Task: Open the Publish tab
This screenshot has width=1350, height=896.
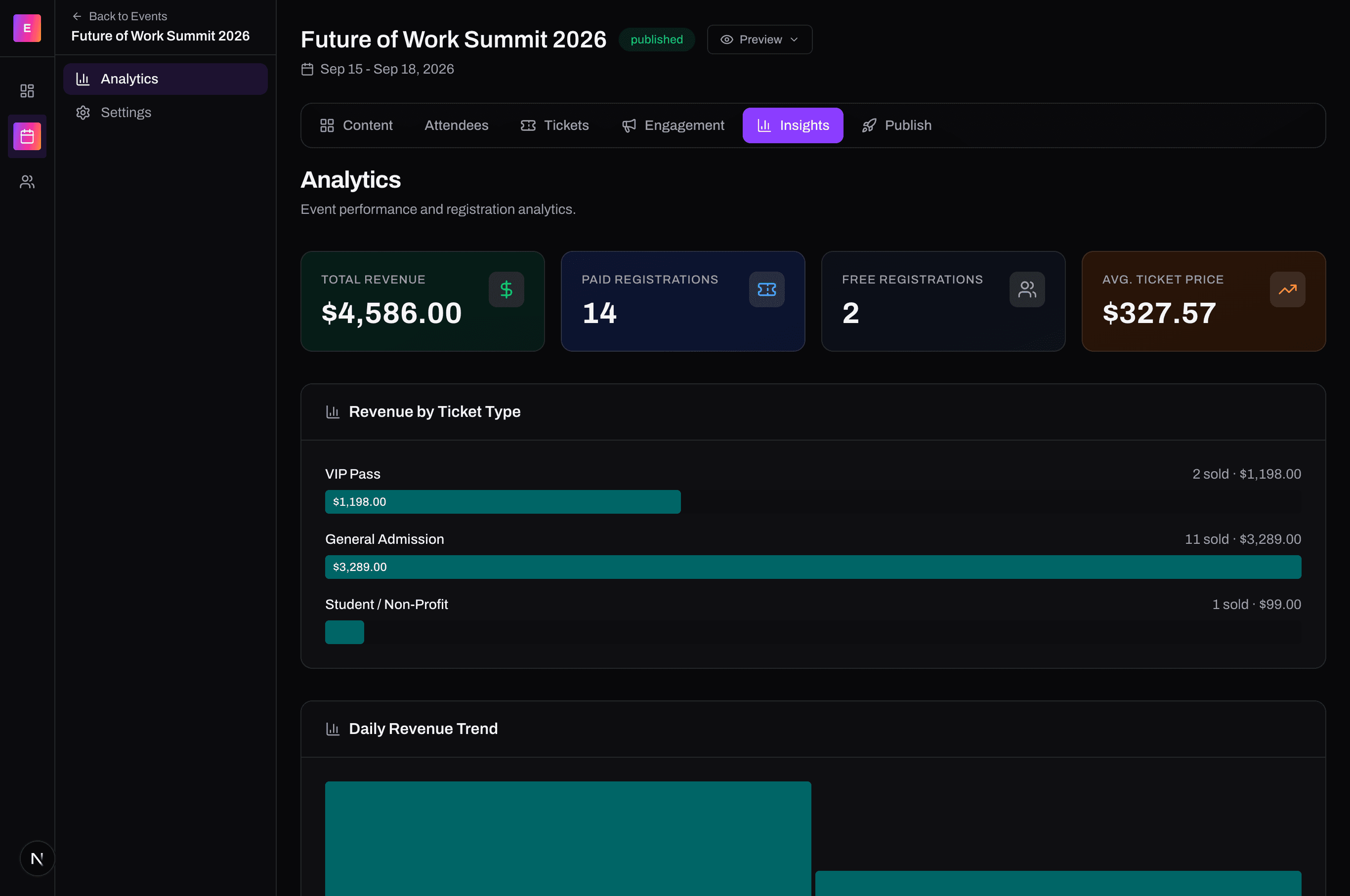Action: [896, 125]
